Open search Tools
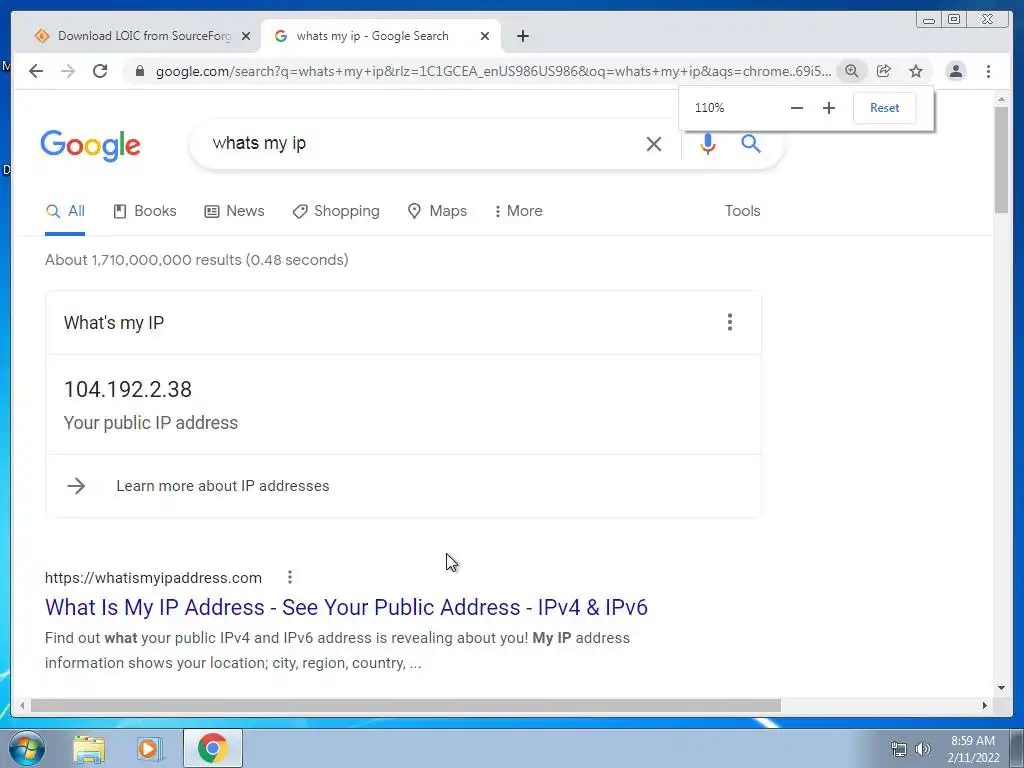 tap(743, 211)
